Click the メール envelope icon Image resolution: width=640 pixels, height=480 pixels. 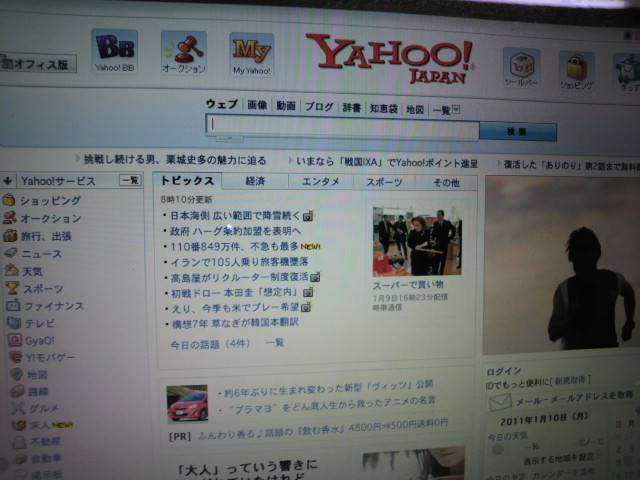tap(500, 402)
